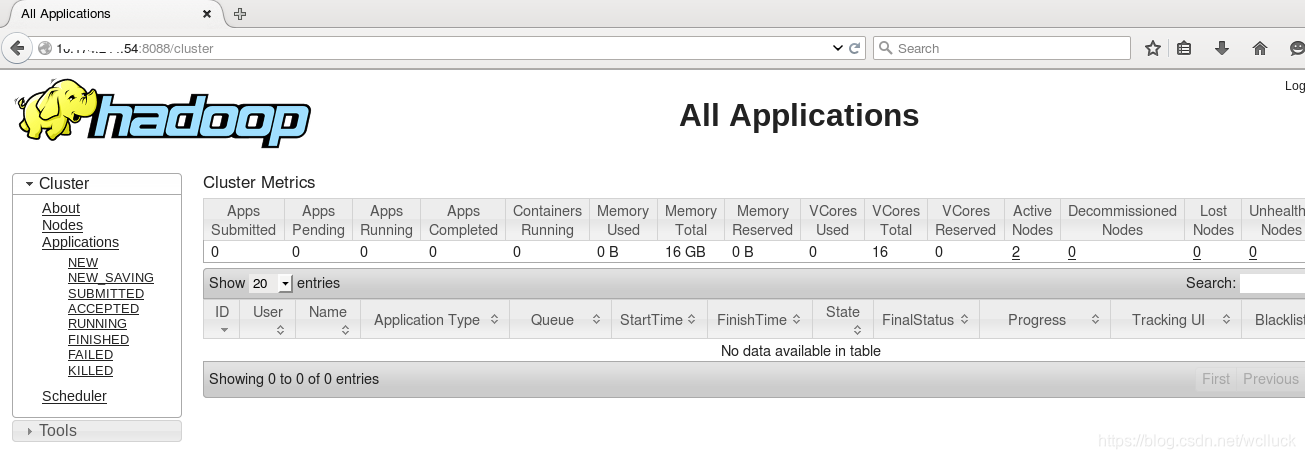Sort table by Progress column

tap(1045, 320)
